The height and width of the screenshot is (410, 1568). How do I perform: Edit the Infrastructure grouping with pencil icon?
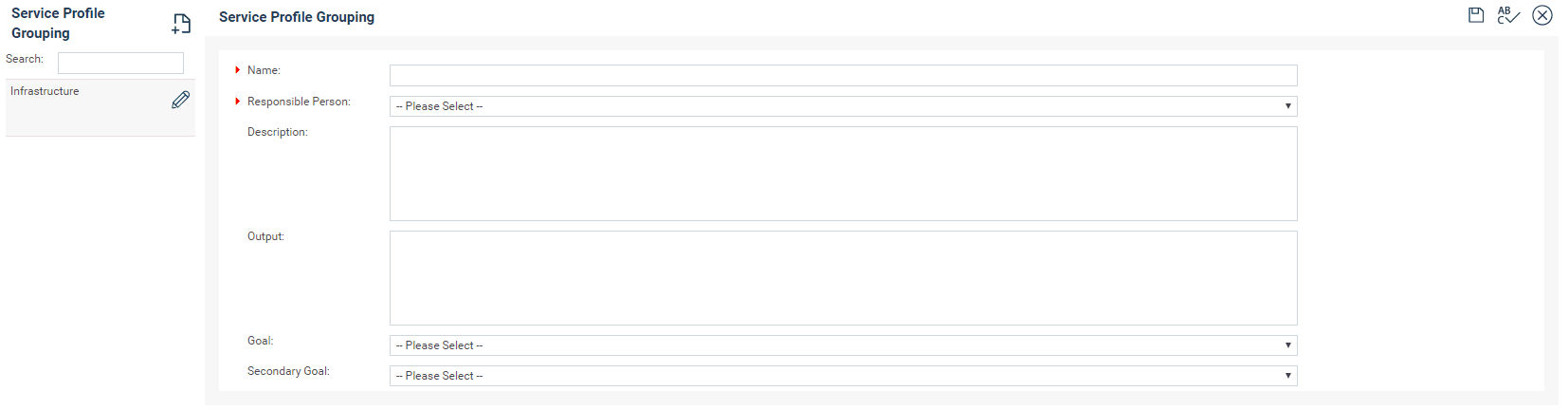tap(181, 100)
